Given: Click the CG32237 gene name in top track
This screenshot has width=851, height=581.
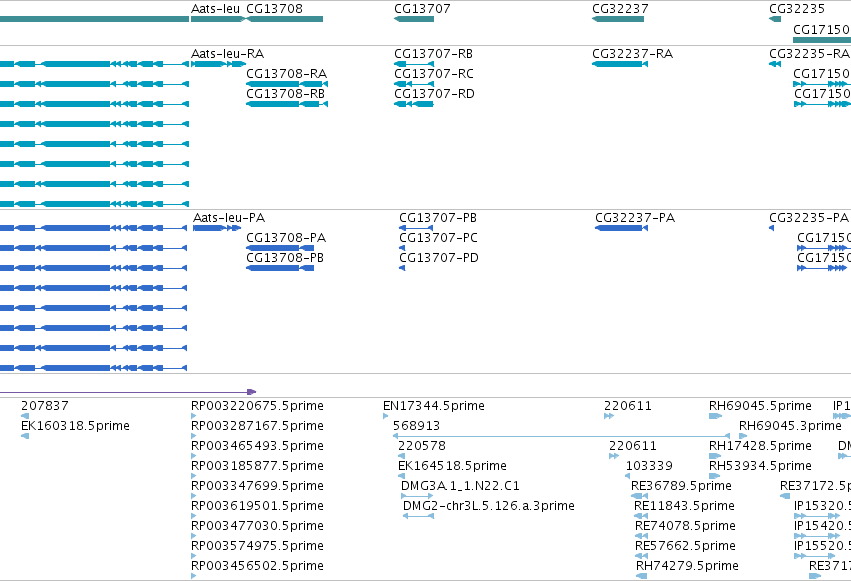Looking at the screenshot, I should pos(620,9).
